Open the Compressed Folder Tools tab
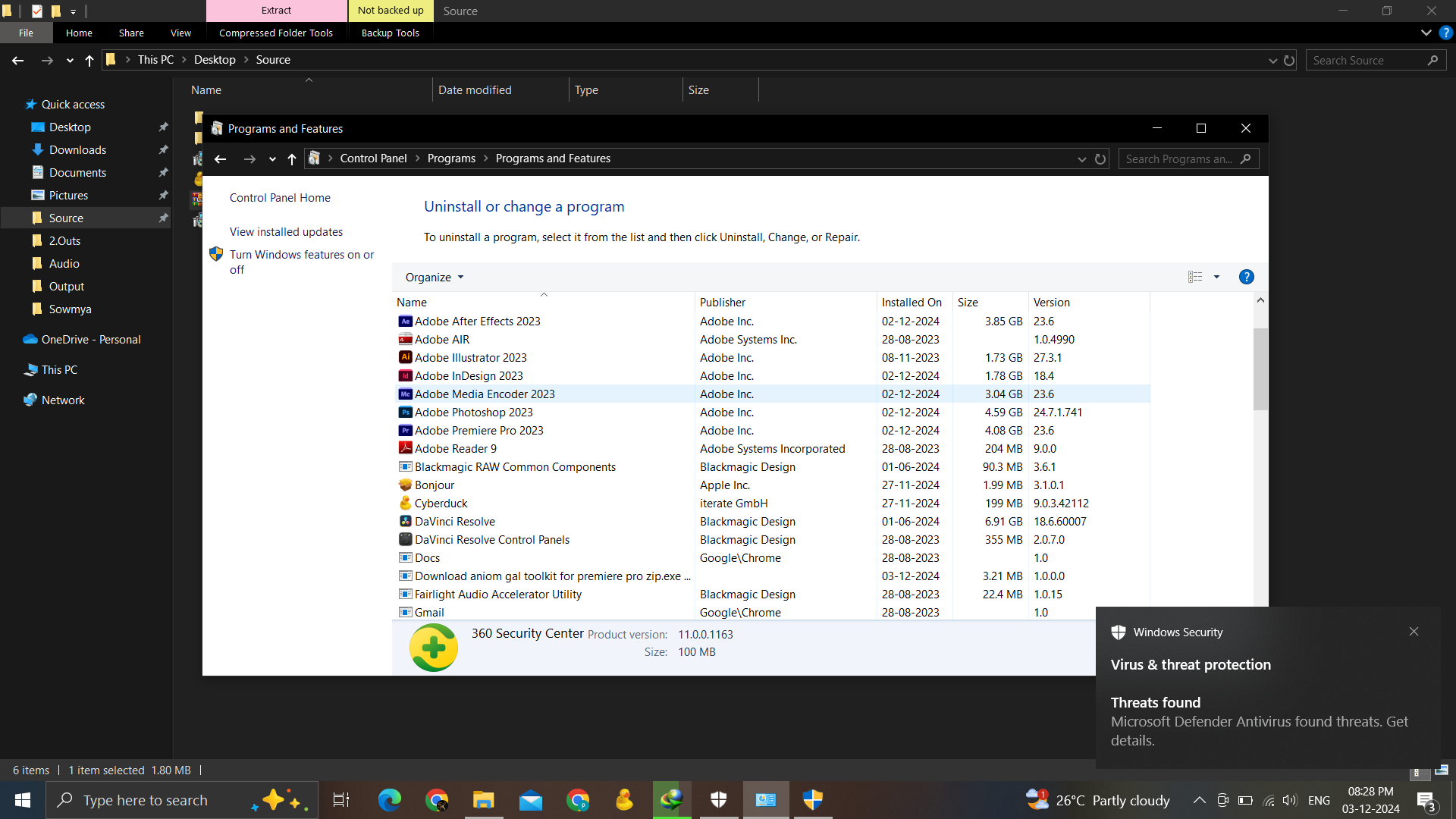This screenshot has height=819, width=1456. click(276, 33)
